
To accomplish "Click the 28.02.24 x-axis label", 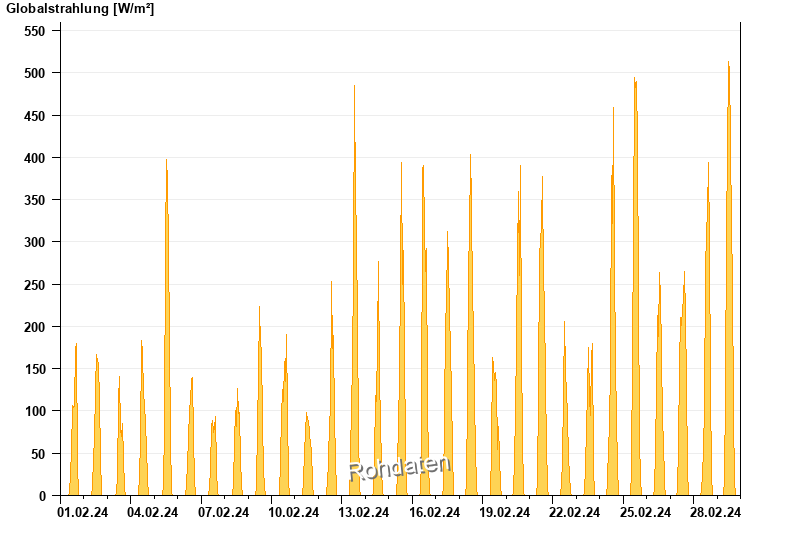I will (716, 513).
